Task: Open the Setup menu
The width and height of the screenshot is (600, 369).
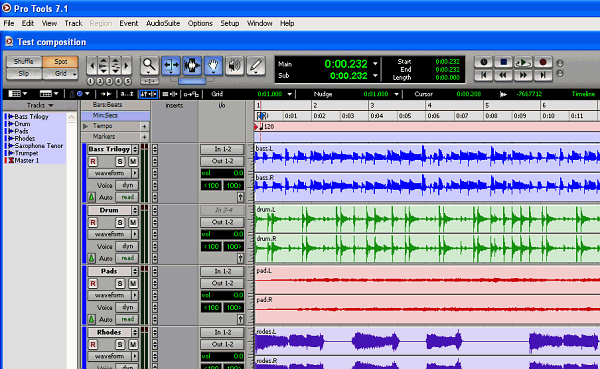Action: [x=230, y=23]
